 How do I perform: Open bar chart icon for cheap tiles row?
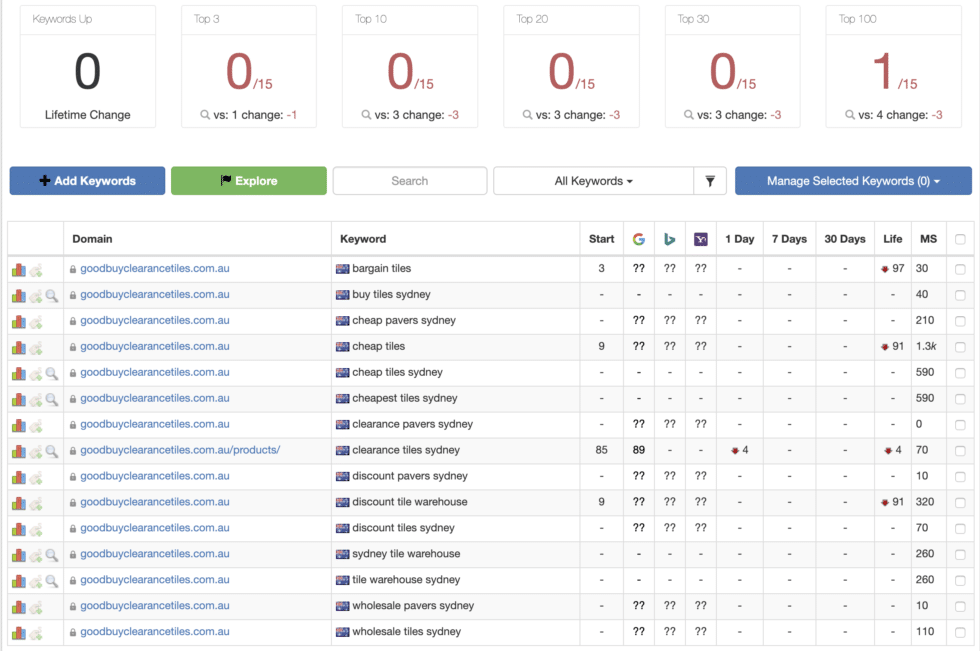click(x=19, y=347)
